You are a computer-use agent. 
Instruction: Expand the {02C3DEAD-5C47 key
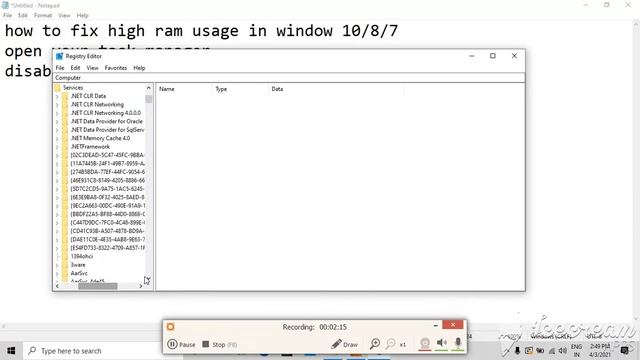57,156
